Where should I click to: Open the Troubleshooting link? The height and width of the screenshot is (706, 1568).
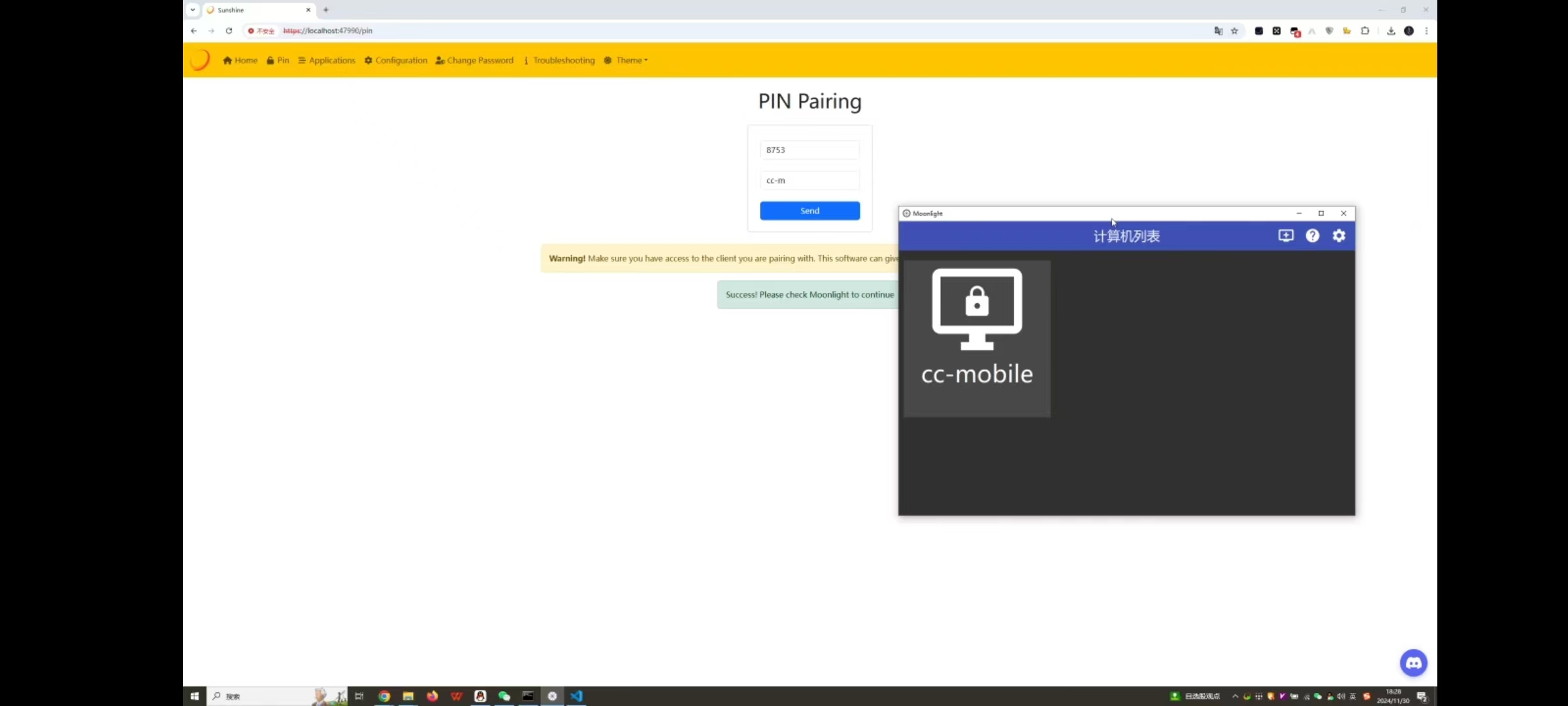(559, 60)
